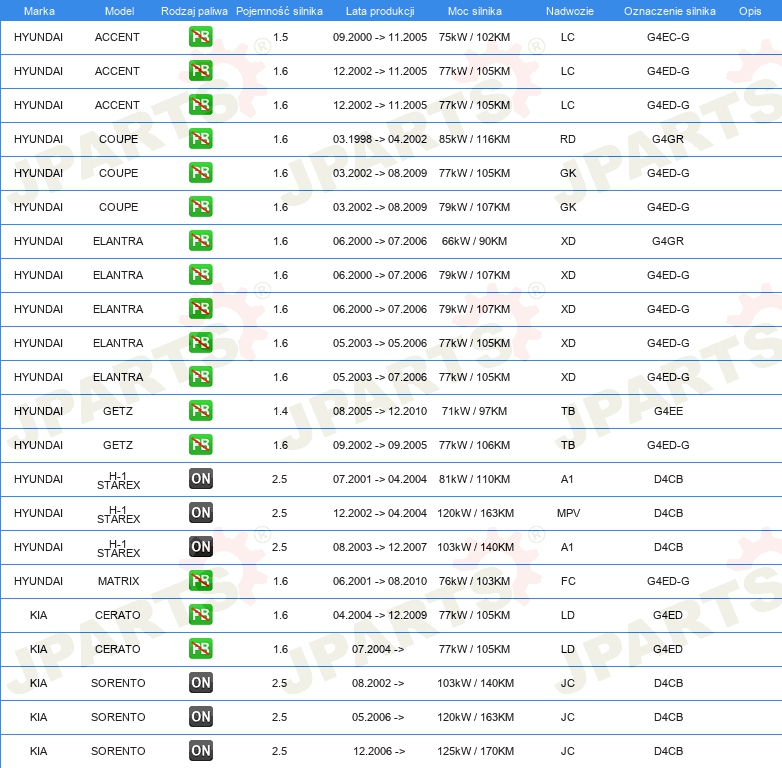Click the 05.2006 -> production date cell
782x768 pixels.
tap(378, 717)
